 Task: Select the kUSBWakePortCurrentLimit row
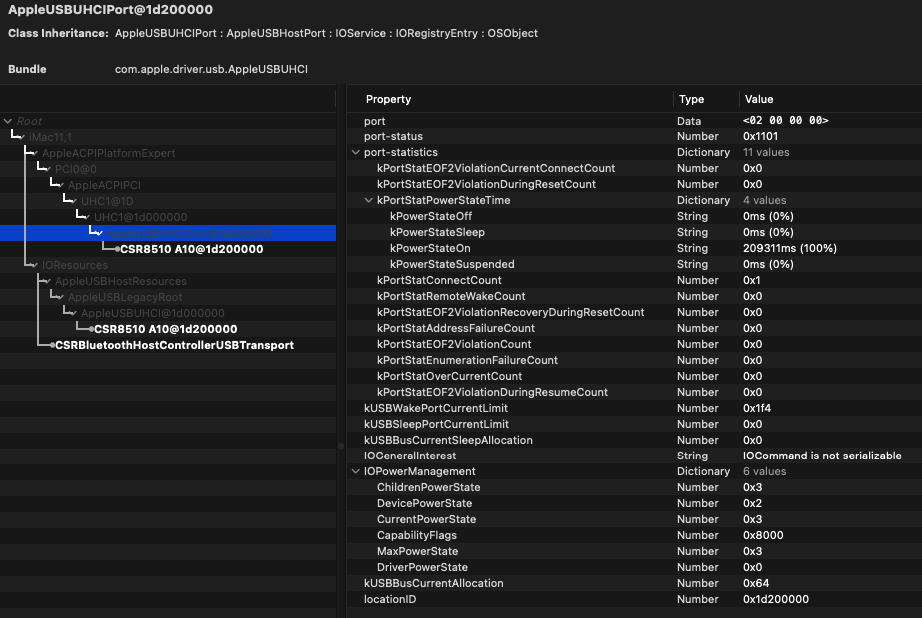[634, 408]
